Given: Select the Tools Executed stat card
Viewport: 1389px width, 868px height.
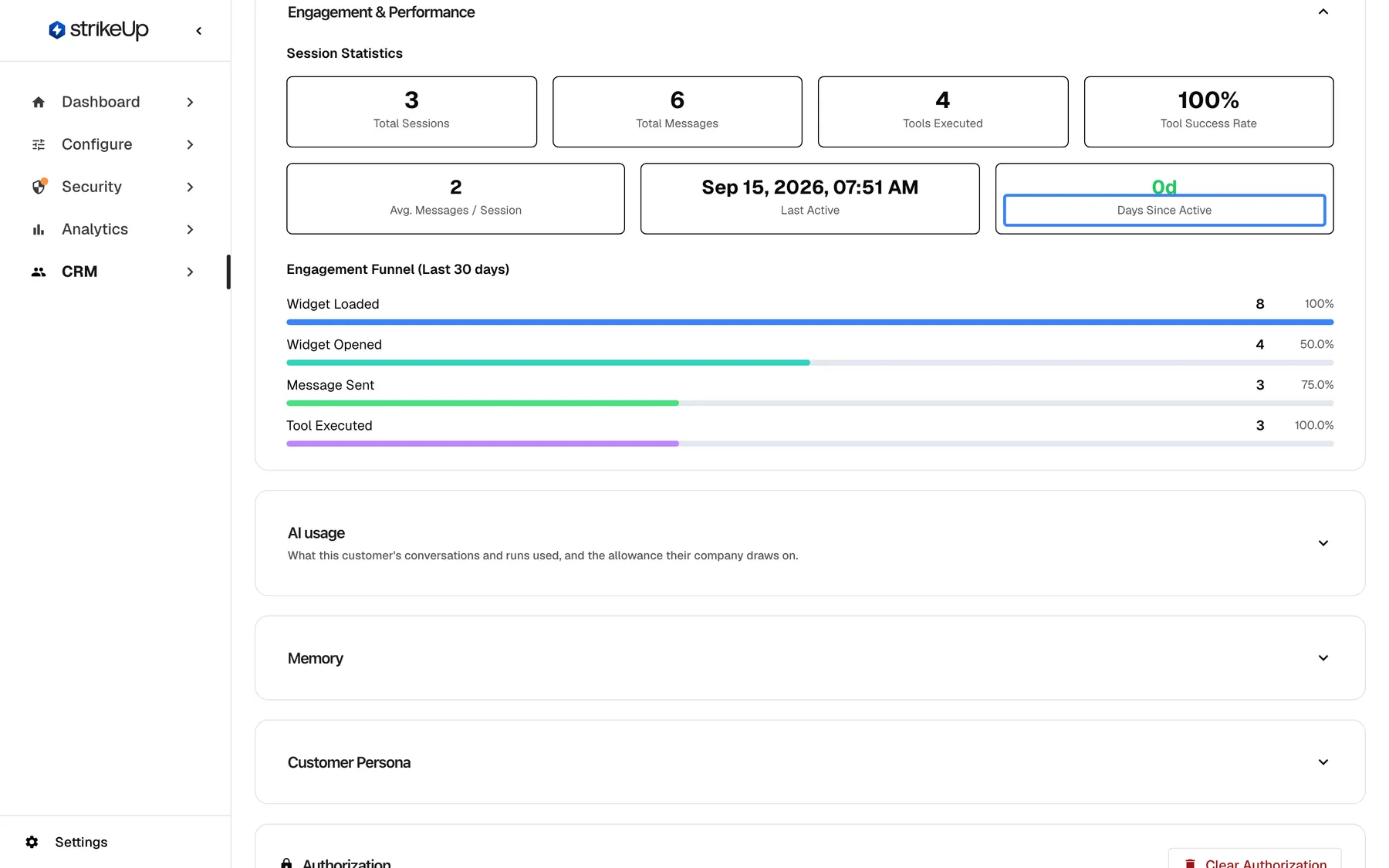Looking at the screenshot, I should 943,112.
